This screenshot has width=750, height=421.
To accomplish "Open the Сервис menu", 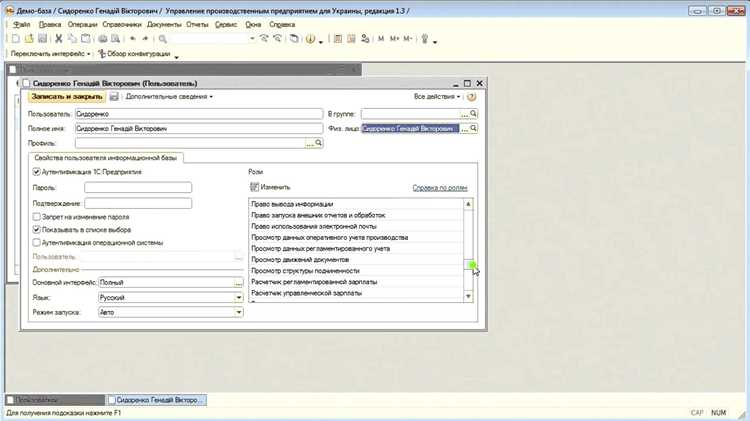I will (226, 24).
